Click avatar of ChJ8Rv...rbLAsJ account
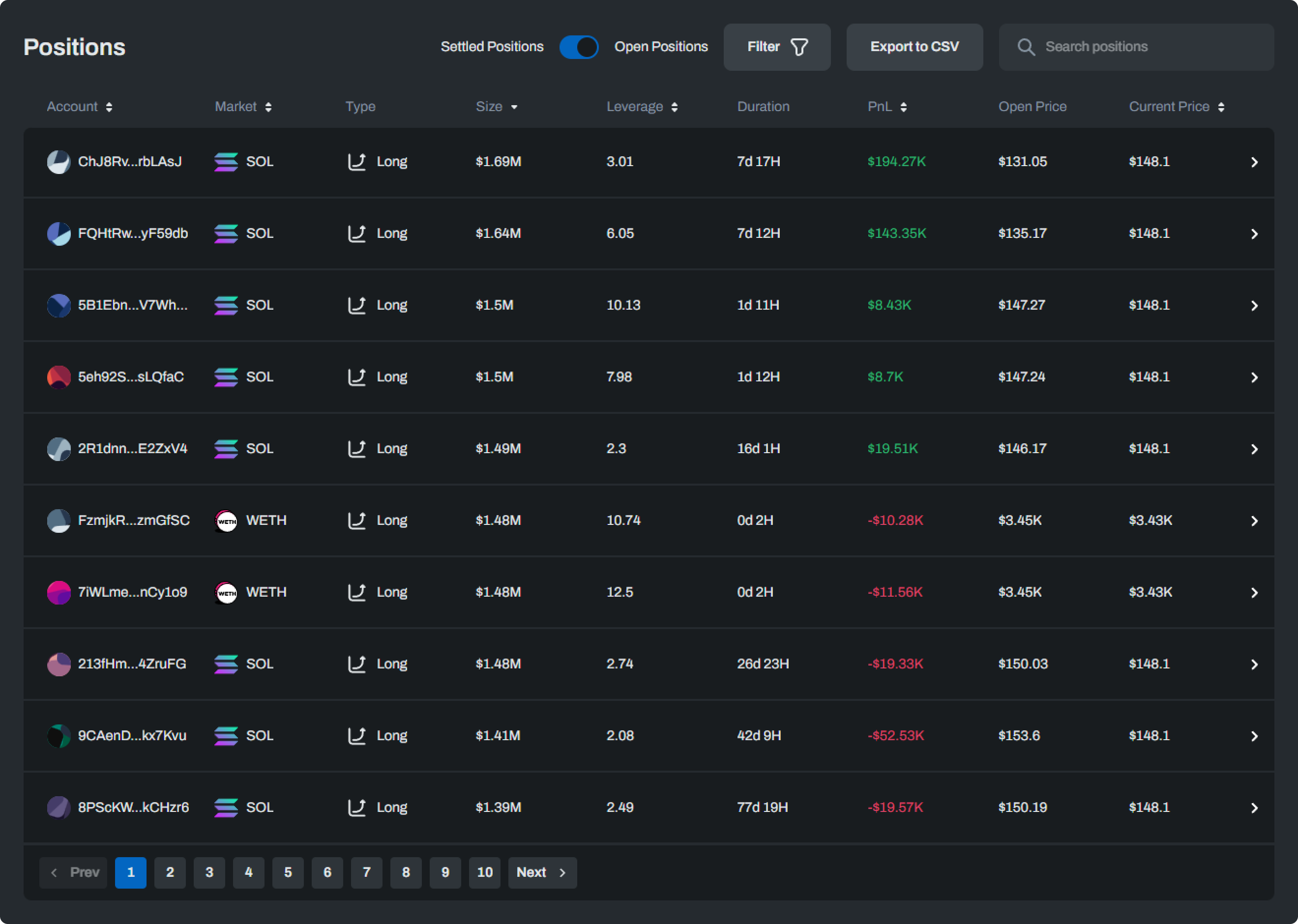The image size is (1298, 924). pyautogui.click(x=59, y=162)
